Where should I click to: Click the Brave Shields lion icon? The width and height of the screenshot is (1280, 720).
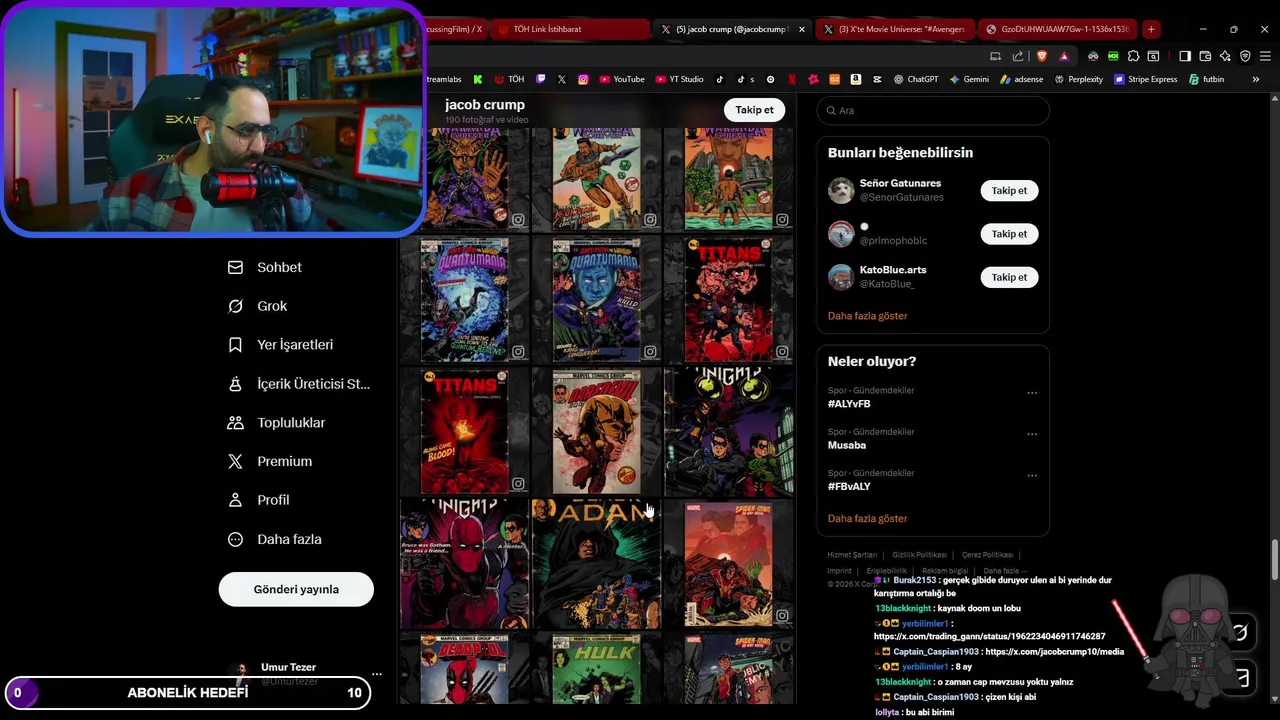[1042, 56]
